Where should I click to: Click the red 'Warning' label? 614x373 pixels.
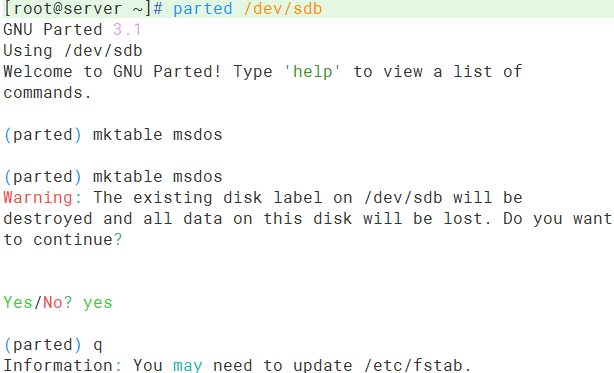tap(38, 198)
